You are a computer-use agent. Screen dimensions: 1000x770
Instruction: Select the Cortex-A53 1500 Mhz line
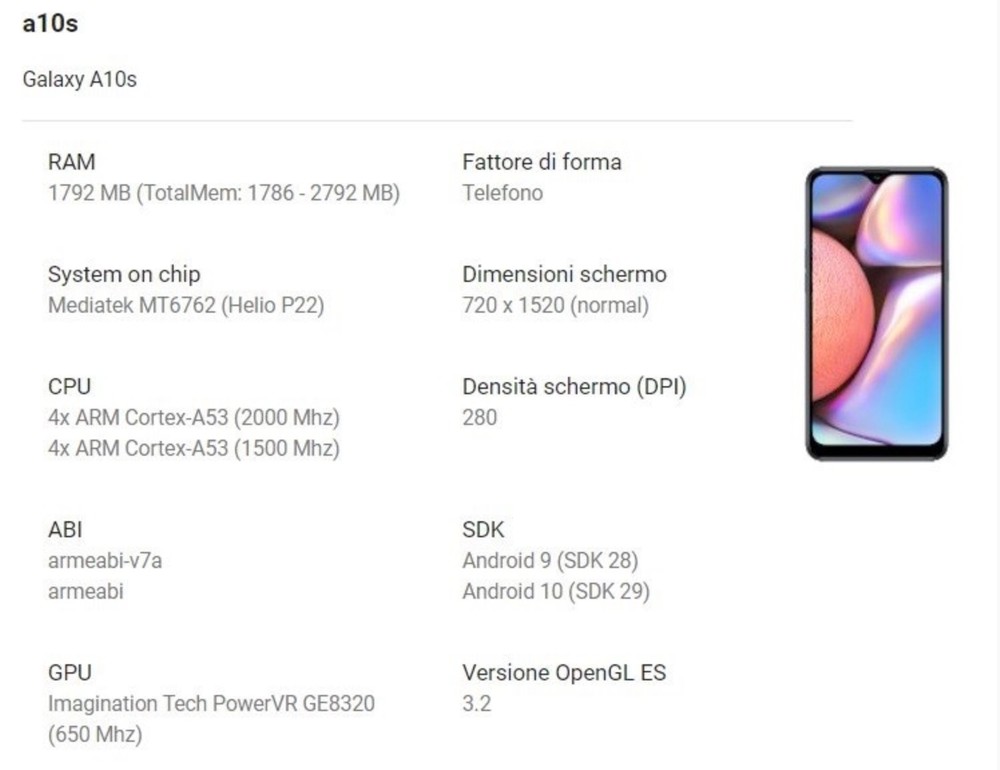[x=194, y=448]
